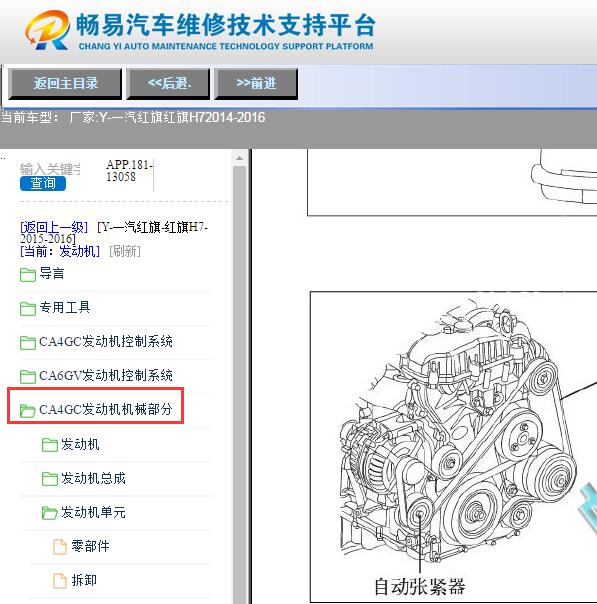Viewport: 597px width, 604px height.
Task: Open the 导言 folder icon
Action: [28, 274]
